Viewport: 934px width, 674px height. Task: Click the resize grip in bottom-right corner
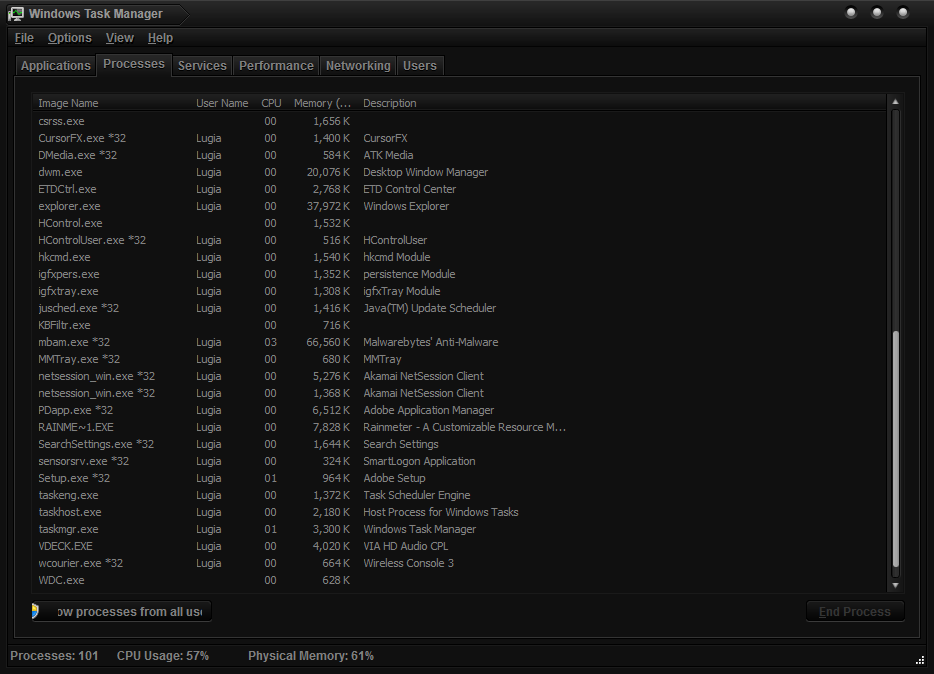point(919,660)
